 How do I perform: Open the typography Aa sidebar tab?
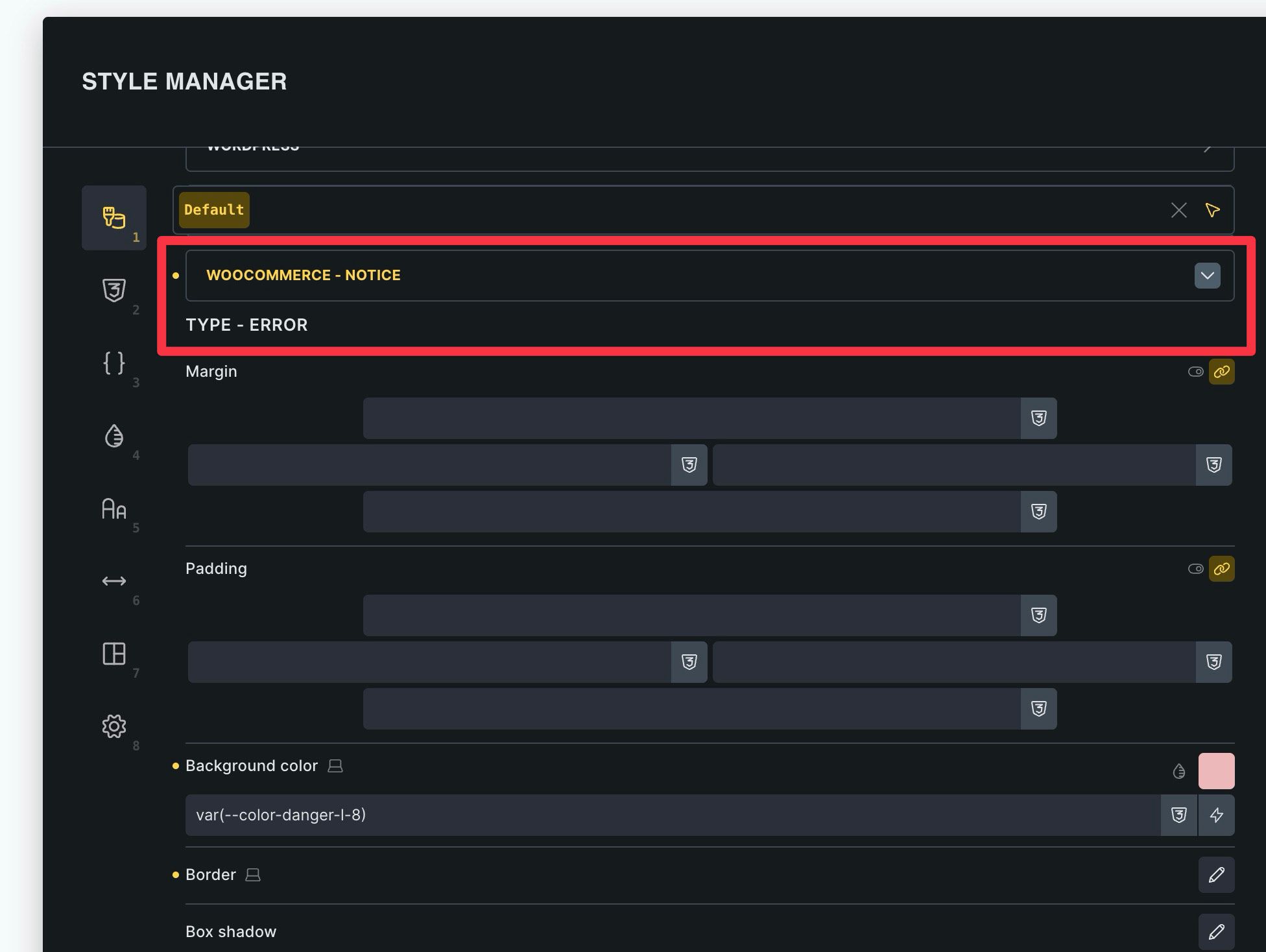(x=113, y=508)
